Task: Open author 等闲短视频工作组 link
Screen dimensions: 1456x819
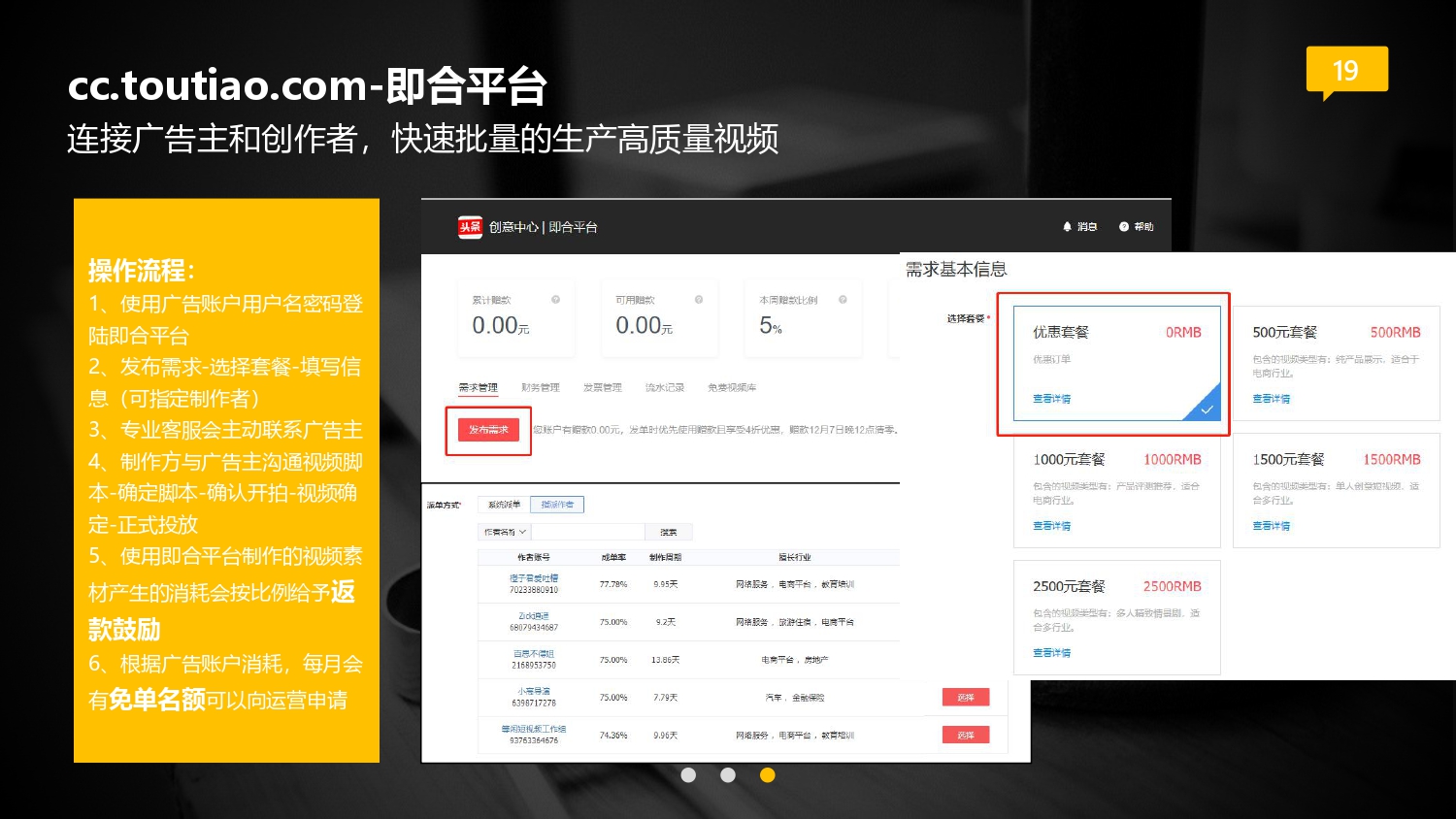Action: (534, 730)
